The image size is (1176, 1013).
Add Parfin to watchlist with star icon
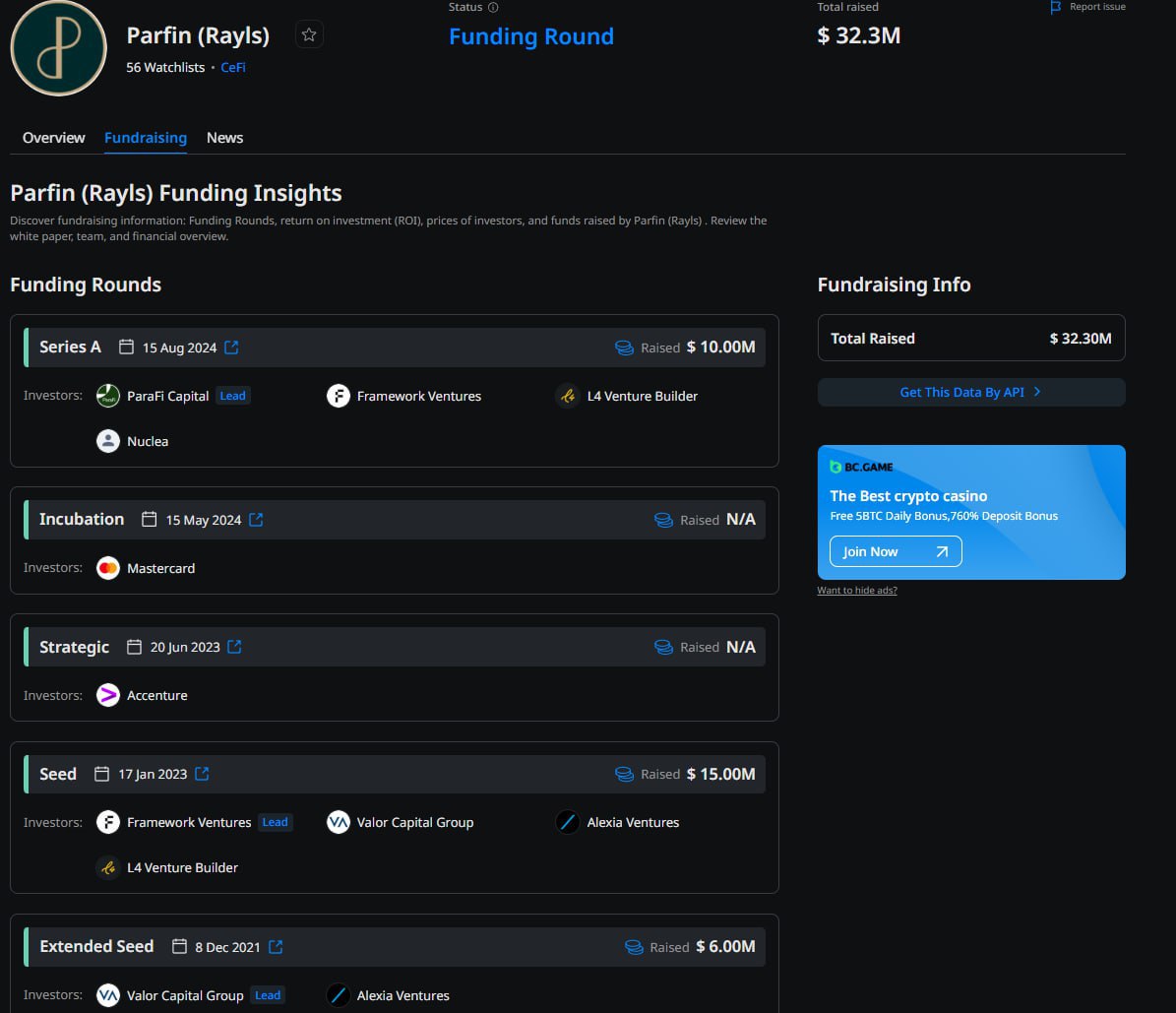tap(309, 34)
